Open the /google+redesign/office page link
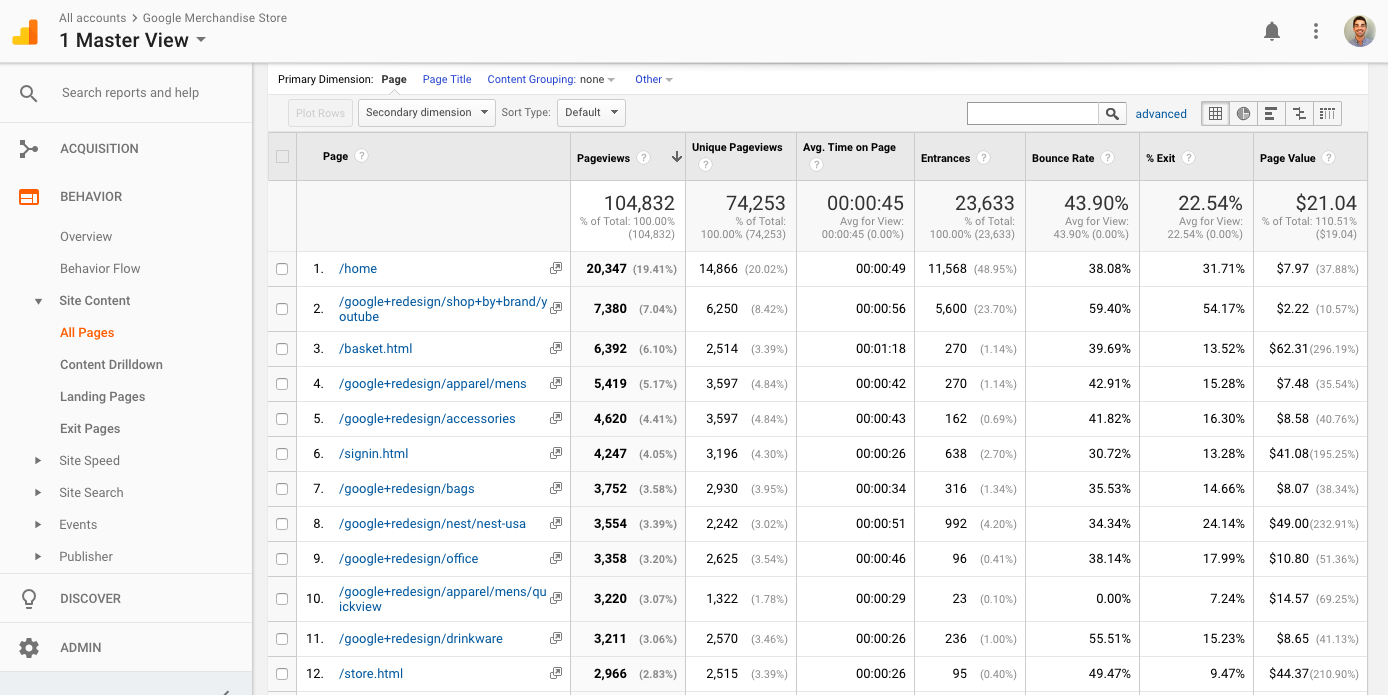 (x=409, y=559)
